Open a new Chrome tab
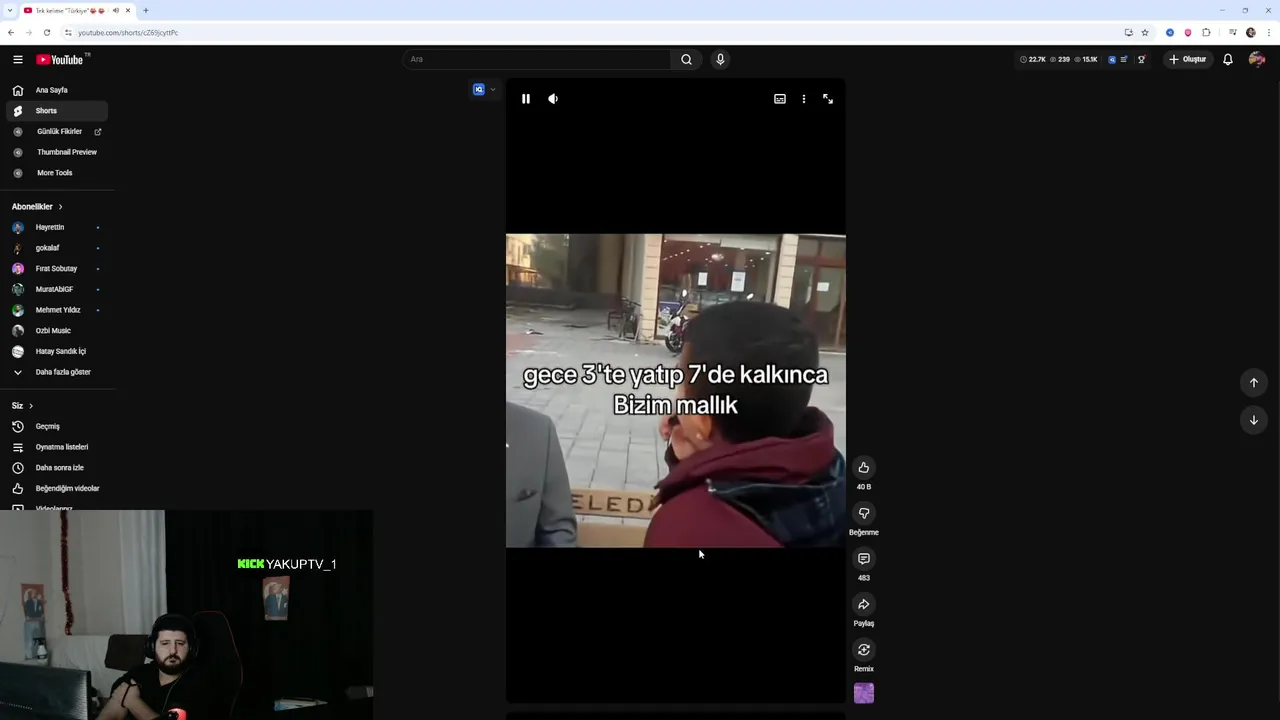The width and height of the screenshot is (1280, 720). pos(146,10)
